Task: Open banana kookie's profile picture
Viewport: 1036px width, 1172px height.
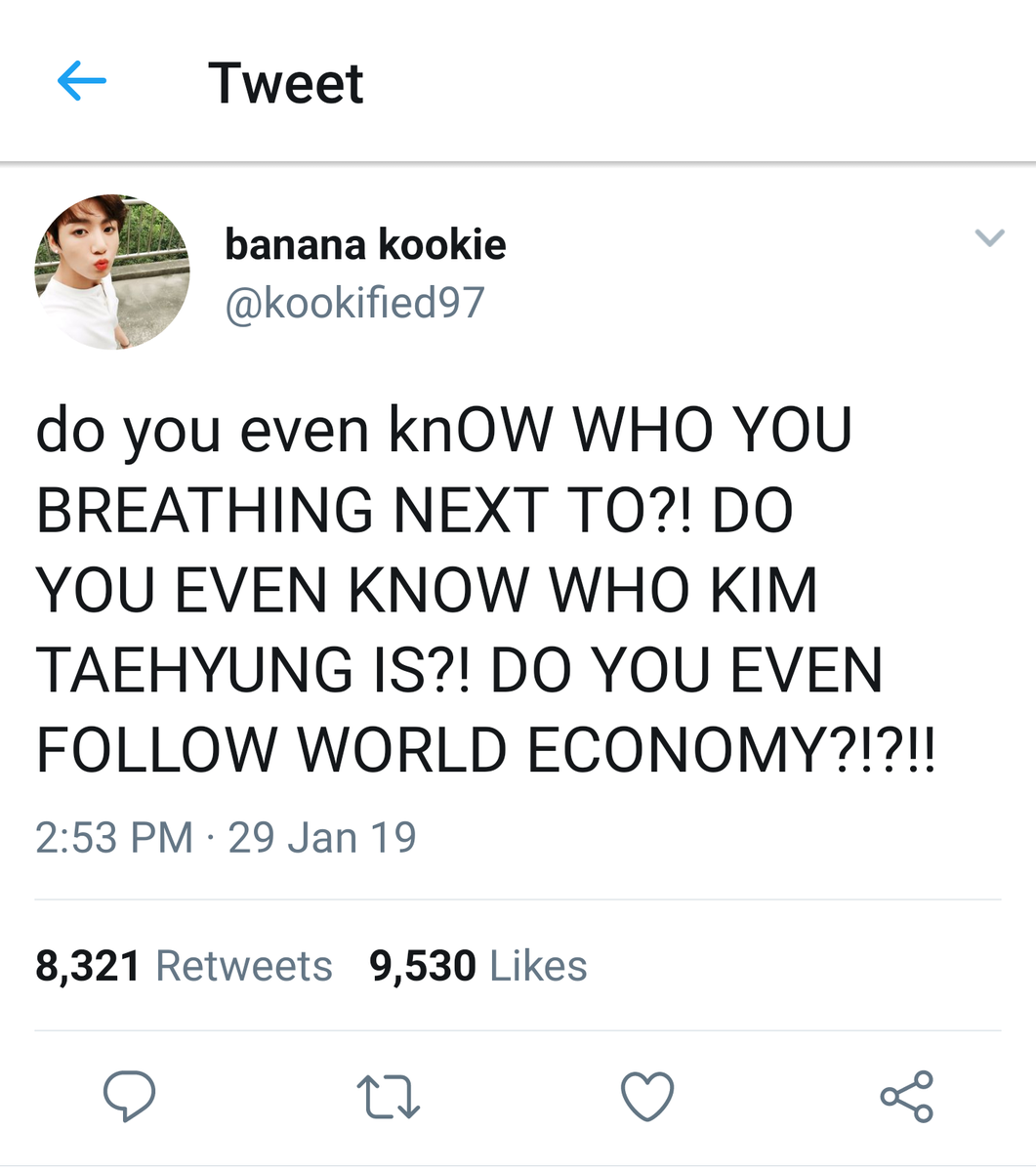Action: (112, 272)
